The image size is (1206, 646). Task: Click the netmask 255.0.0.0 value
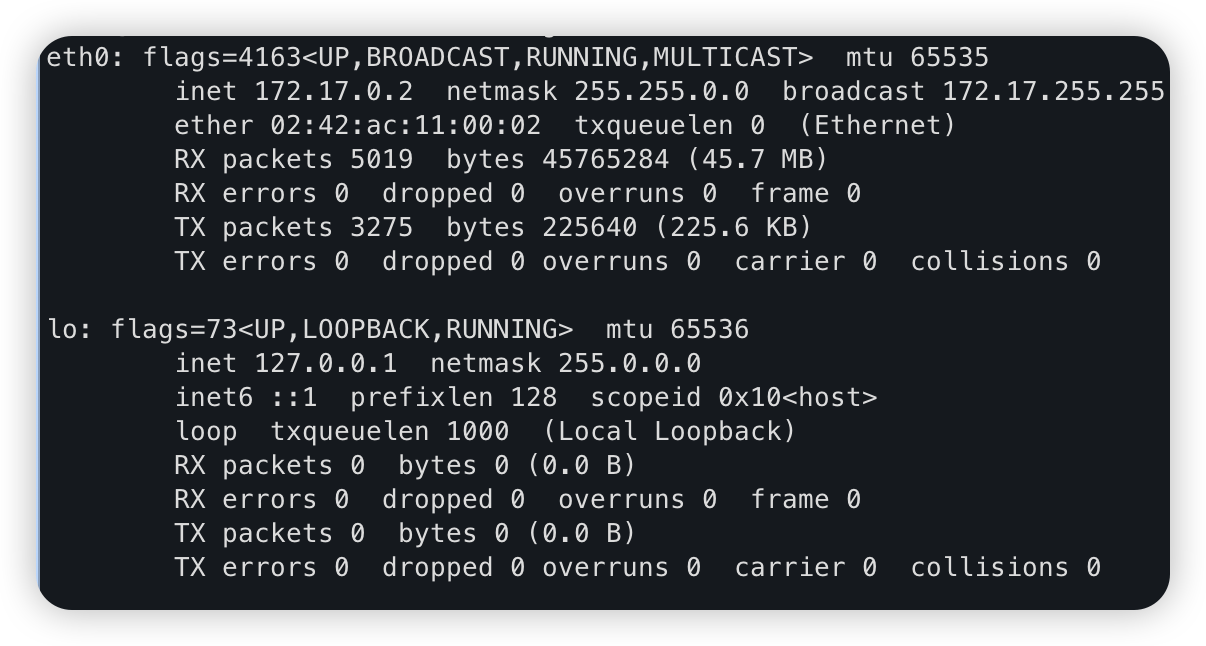tap(629, 363)
